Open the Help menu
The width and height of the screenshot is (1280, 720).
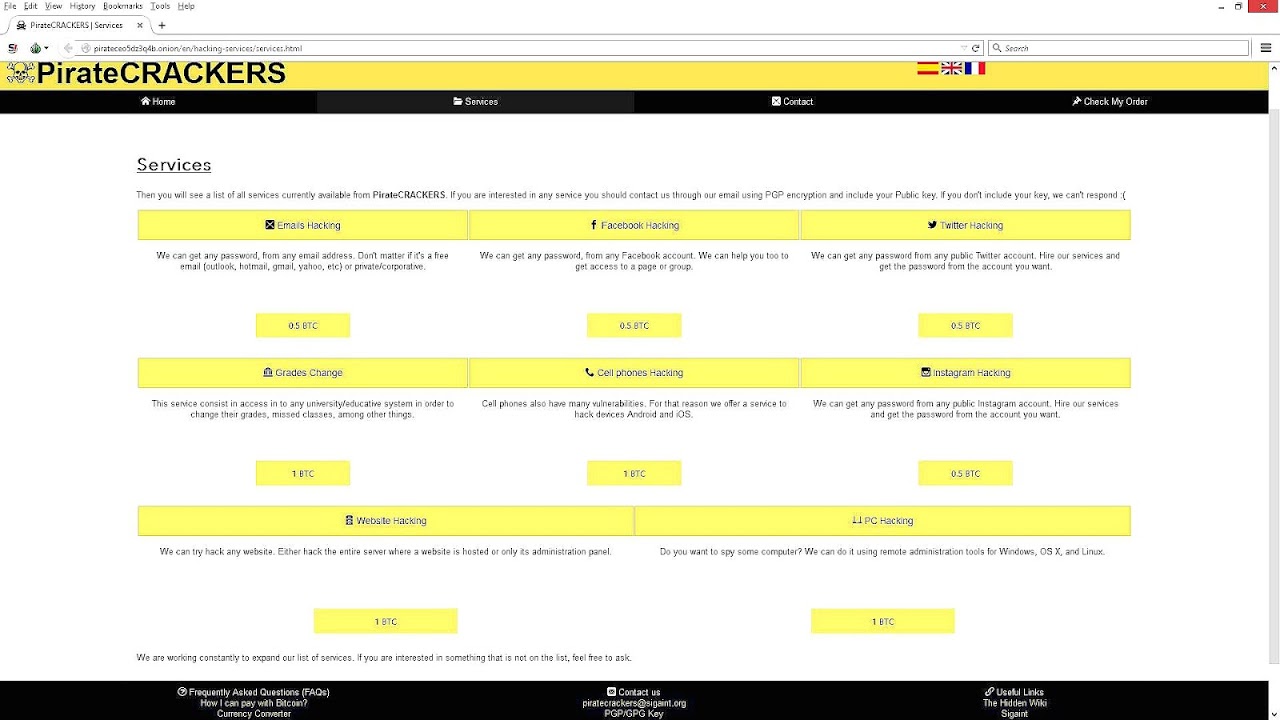pyautogui.click(x=186, y=6)
